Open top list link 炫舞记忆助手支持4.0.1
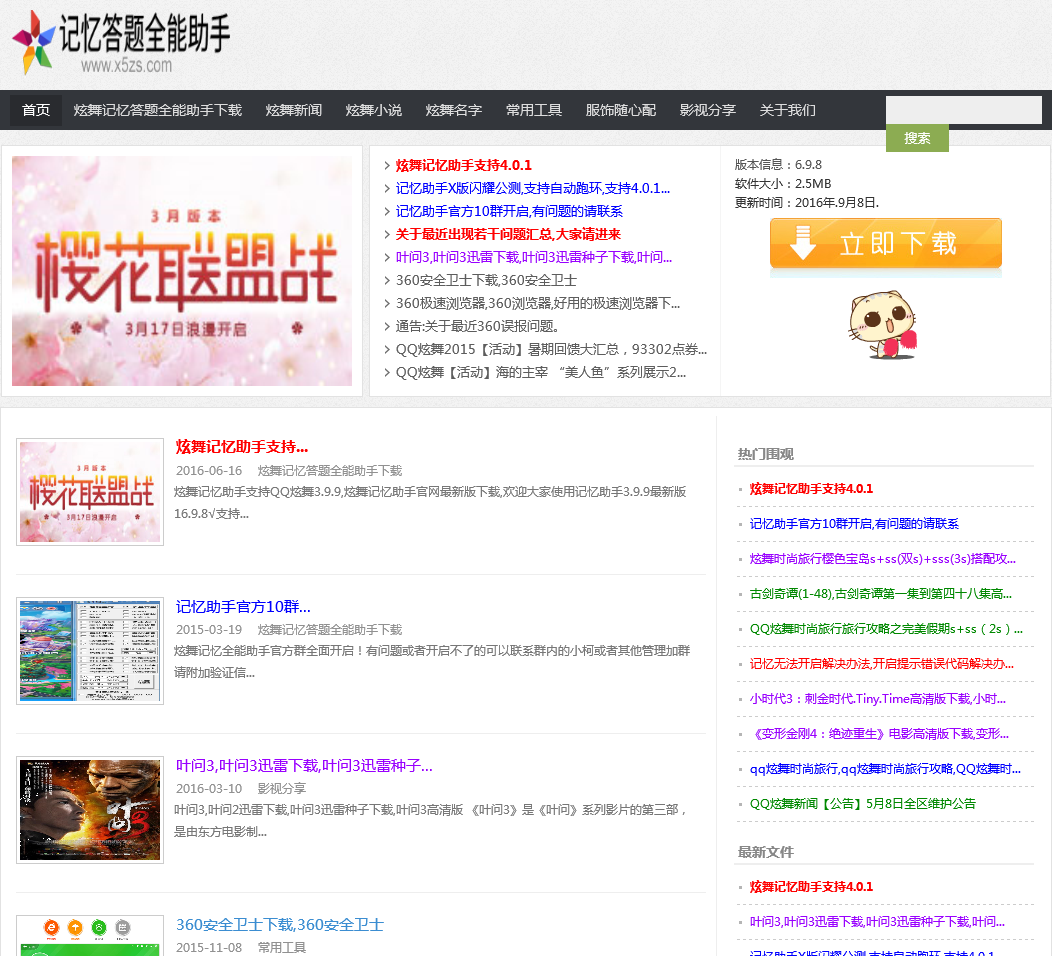 (x=464, y=165)
